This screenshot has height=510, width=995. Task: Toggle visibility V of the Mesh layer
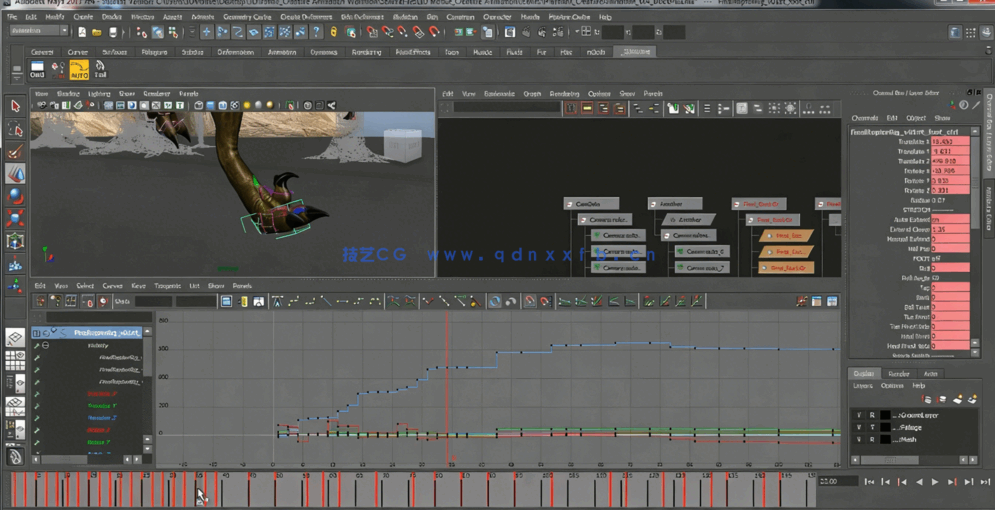[858, 439]
